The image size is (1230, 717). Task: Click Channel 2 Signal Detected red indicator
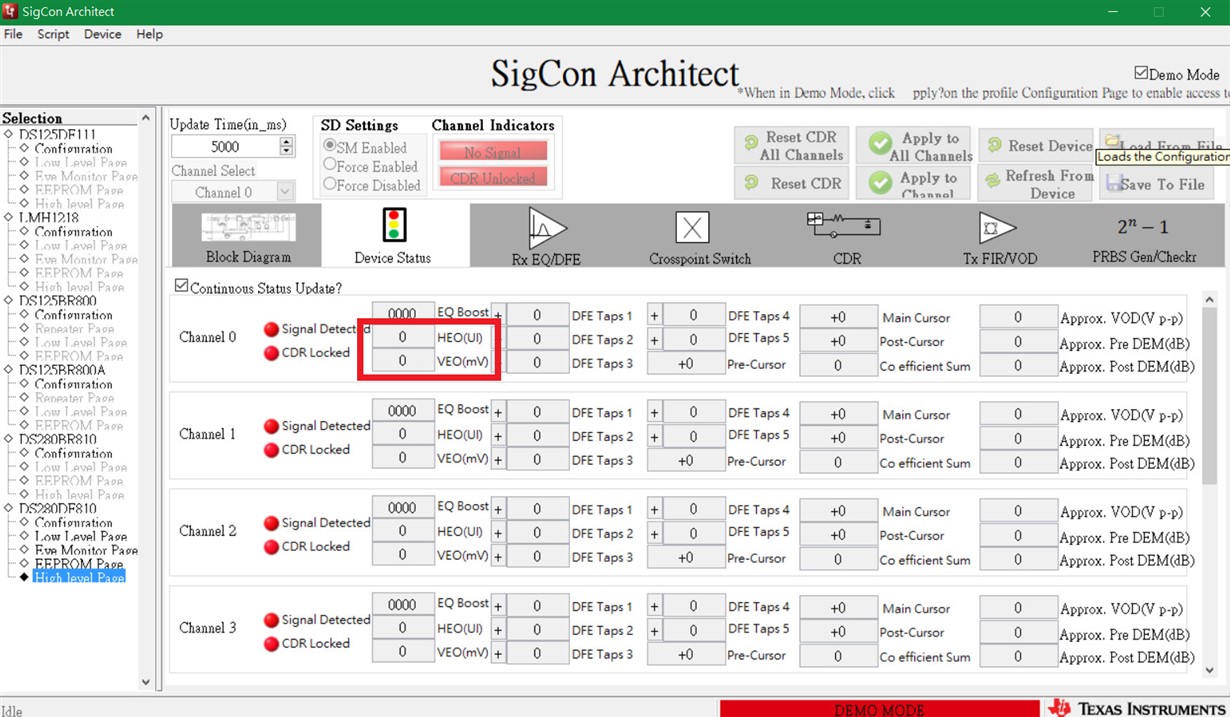tap(271, 523)
